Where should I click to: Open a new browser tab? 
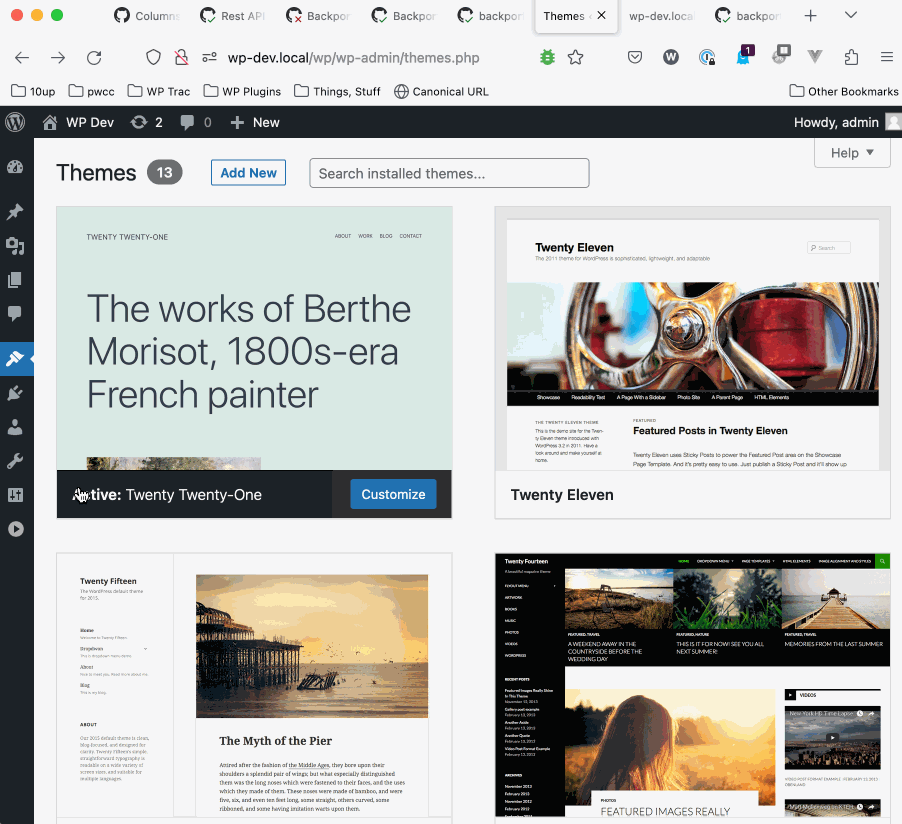pos(811,16)
